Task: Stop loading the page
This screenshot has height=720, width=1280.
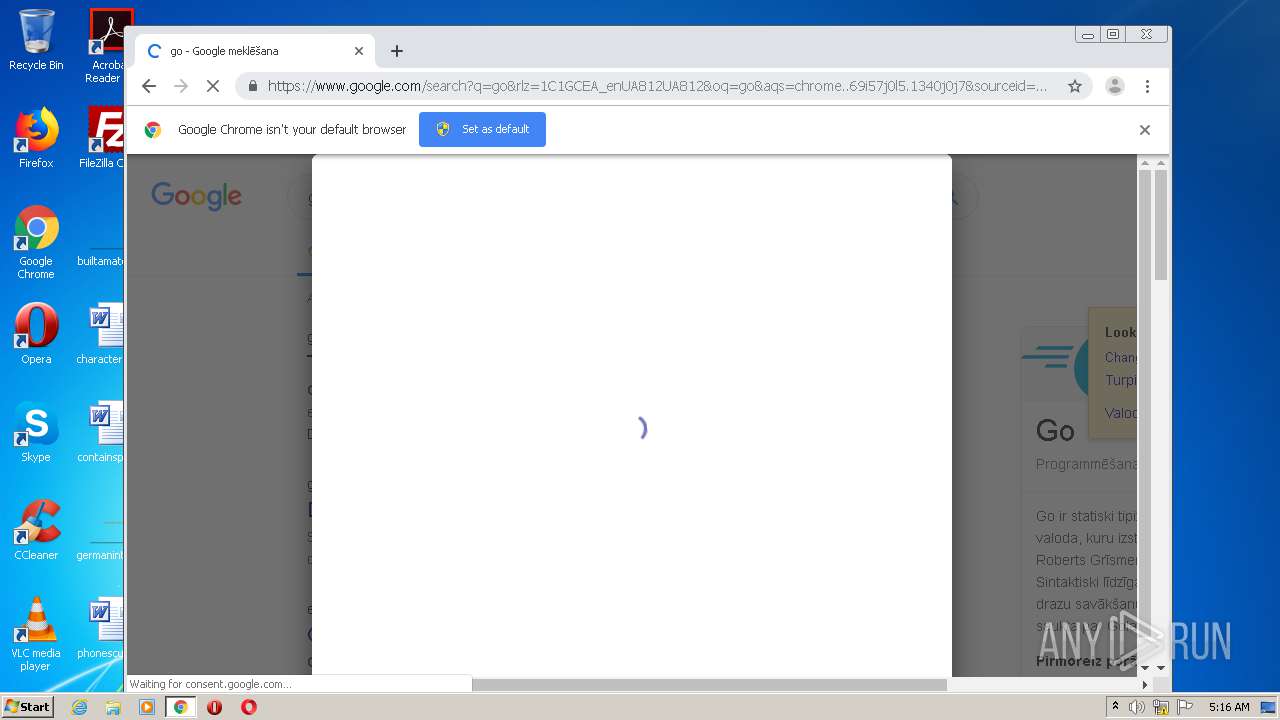Action: [x=212, y=86]
